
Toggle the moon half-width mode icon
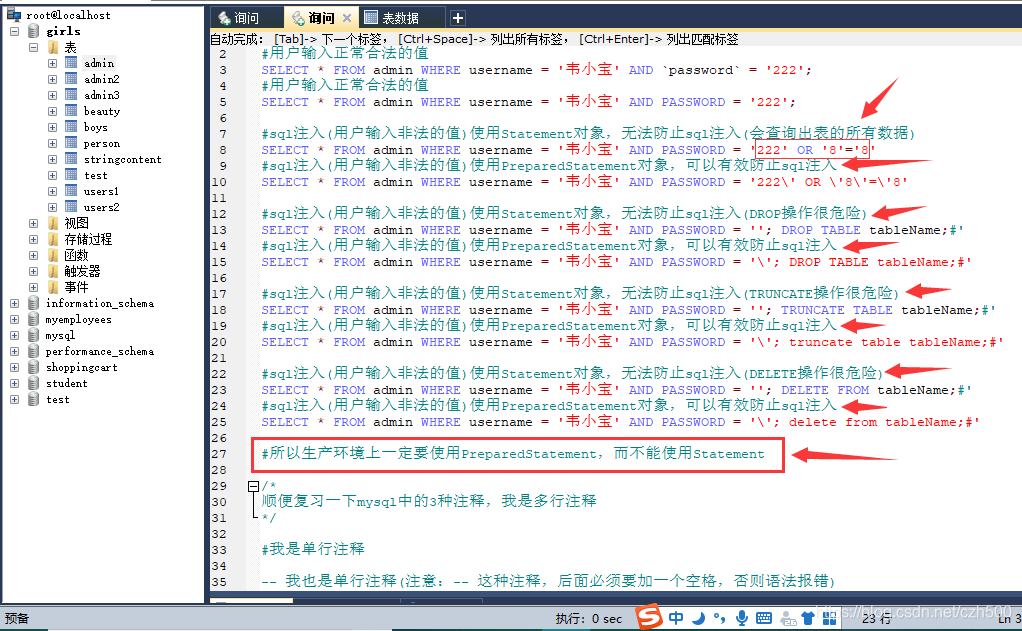[x=698, y=617]
